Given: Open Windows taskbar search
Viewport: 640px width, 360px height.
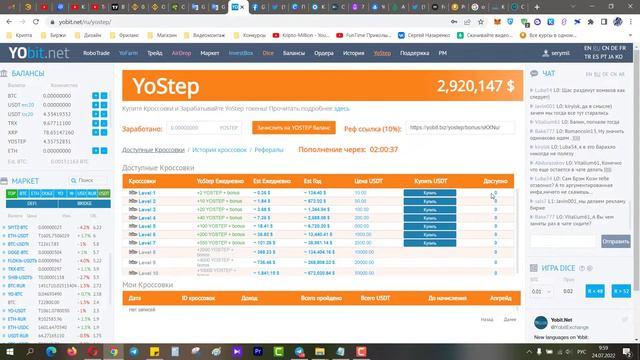Looking at the screenshot, I should (x=30, y=351).
